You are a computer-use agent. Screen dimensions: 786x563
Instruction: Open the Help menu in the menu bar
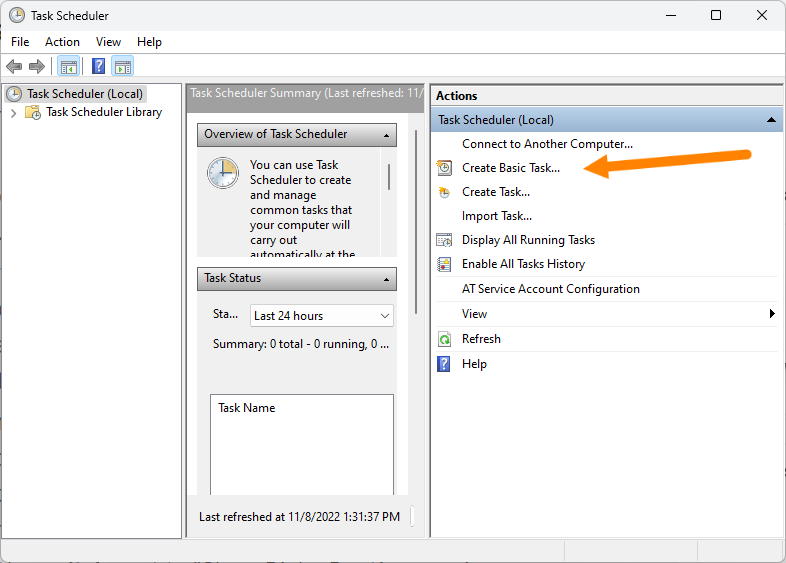149,42
